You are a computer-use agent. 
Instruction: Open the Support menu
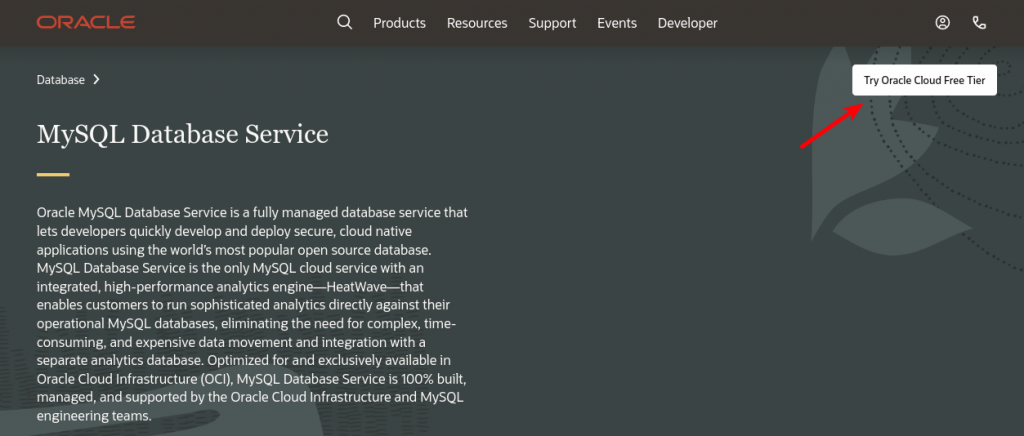pyautogui.click(x=552, y=23)
